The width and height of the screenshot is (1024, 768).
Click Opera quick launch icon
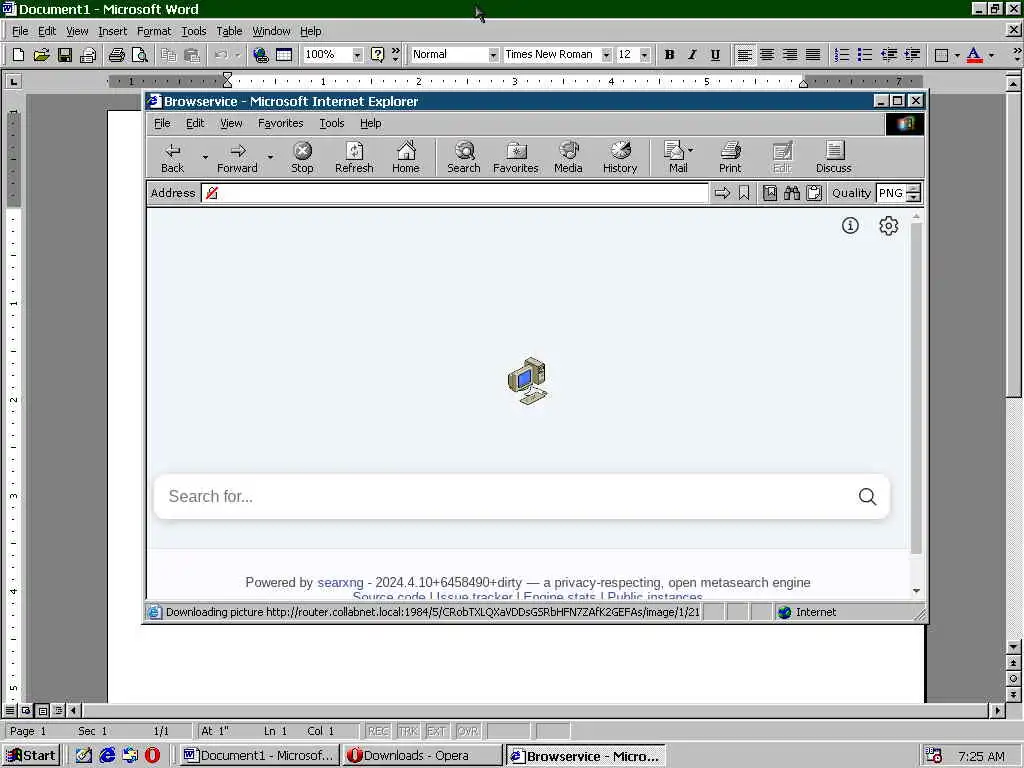pyautogui.click(x=153, y=755)
